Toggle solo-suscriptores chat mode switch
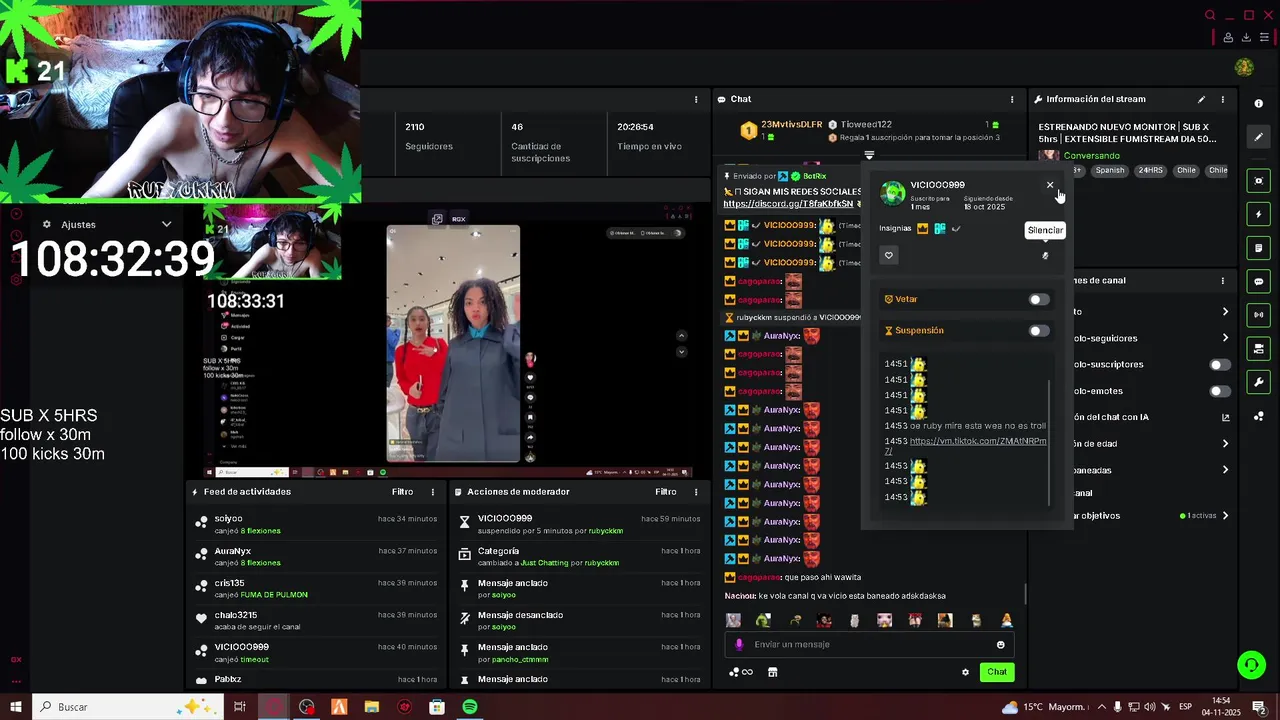Viewport: 1280px width, 720px height. pos(1220,365)
